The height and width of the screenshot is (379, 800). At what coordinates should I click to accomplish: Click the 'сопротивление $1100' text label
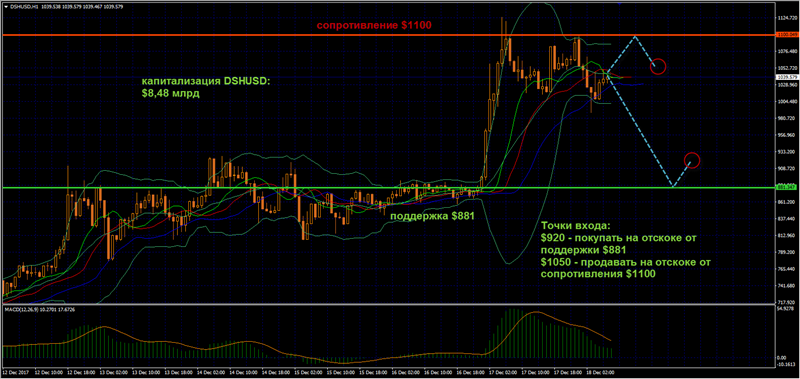point(377,25)
